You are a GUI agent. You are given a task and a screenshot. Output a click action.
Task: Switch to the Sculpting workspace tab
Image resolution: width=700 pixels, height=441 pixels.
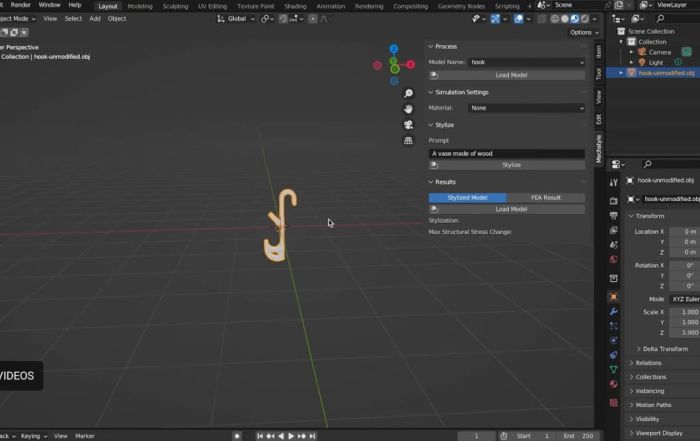[175, 6]
